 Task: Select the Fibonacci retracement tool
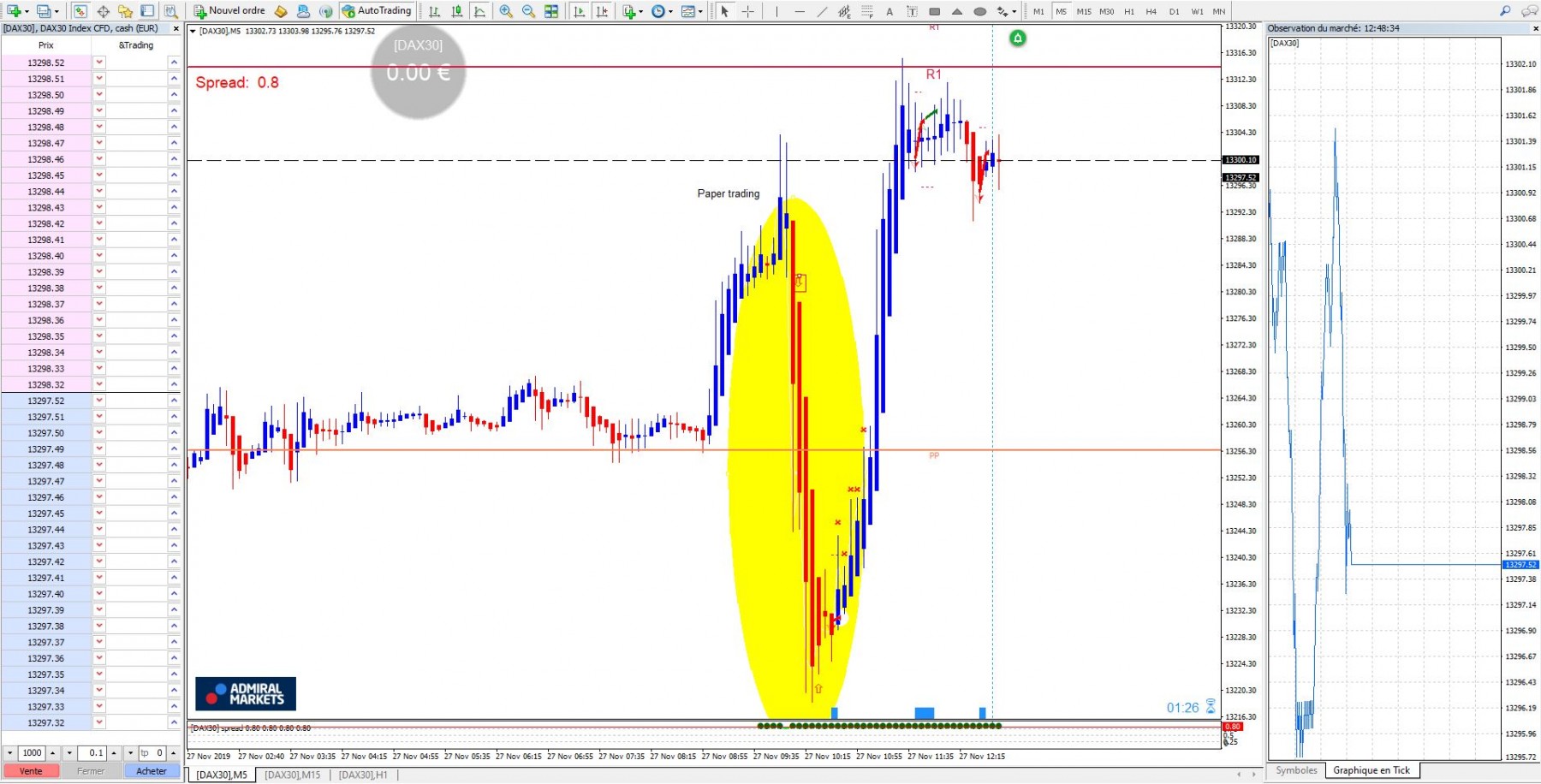tap(867, 11)
